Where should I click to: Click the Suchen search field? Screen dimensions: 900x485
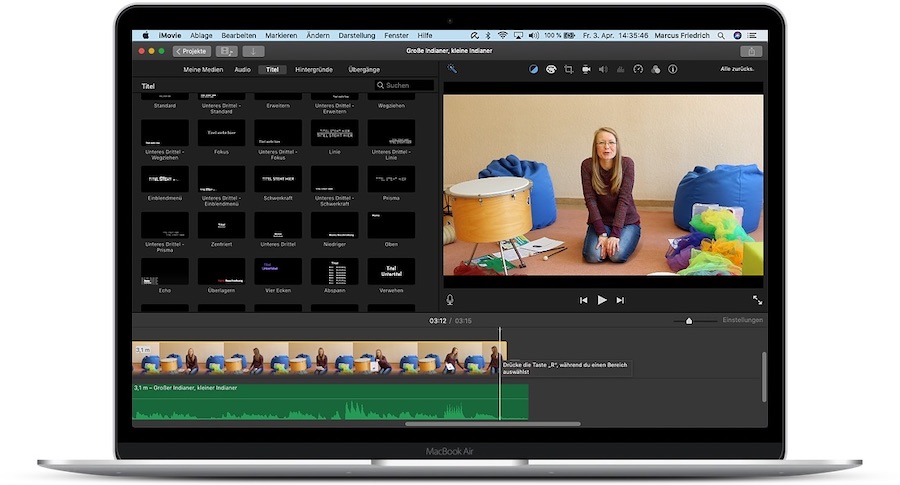[x=405, y=85]
